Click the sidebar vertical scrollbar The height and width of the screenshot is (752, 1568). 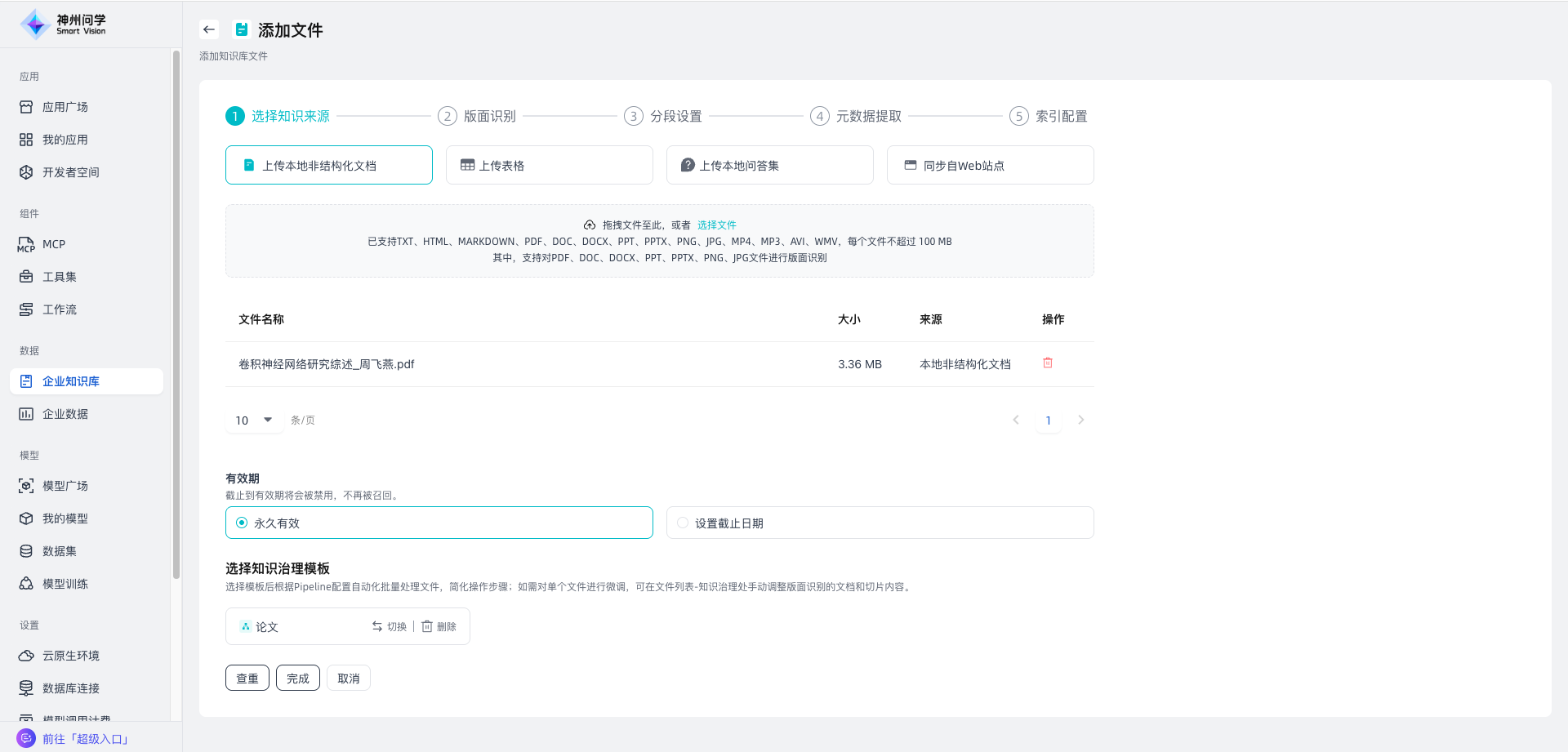pyautogui.click(x=176, y=314)
